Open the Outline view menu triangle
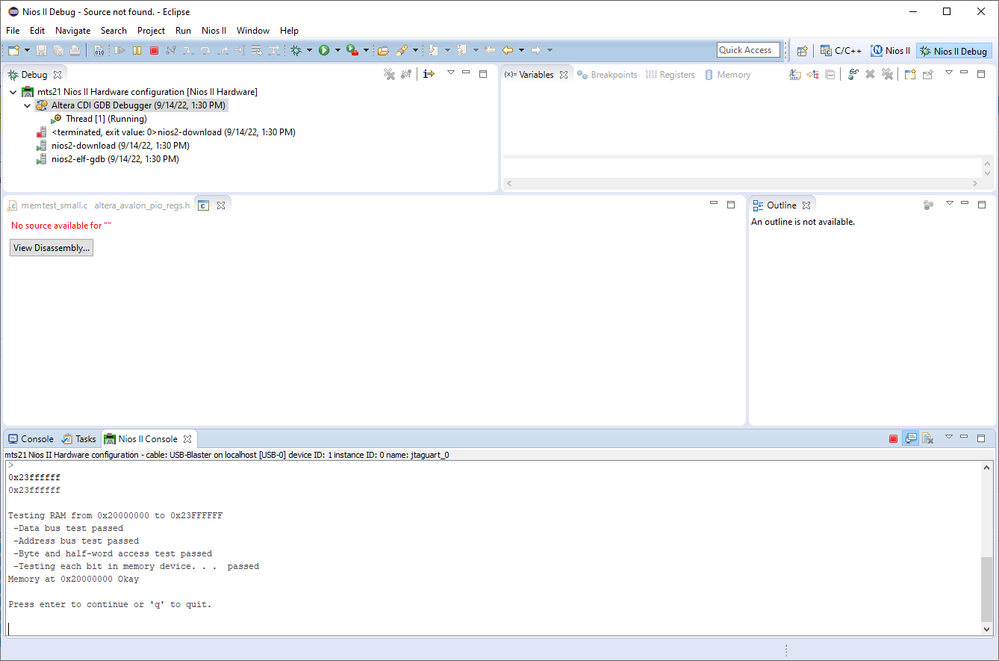The image size is (999, 661). 949,203
